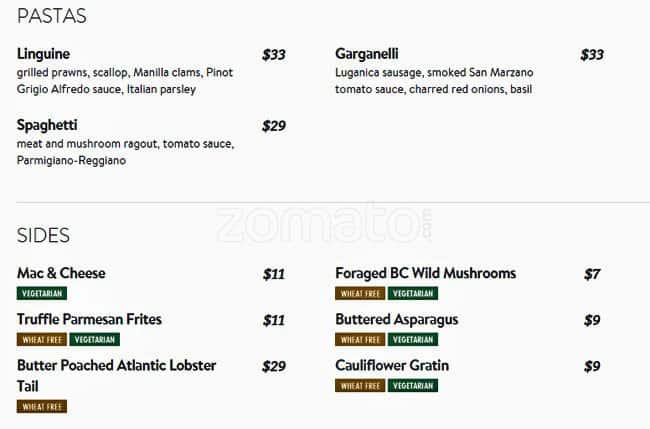Click the Garganelli ingredients description text
This screenshot has width=650, height=429.
tap(434, 81)
